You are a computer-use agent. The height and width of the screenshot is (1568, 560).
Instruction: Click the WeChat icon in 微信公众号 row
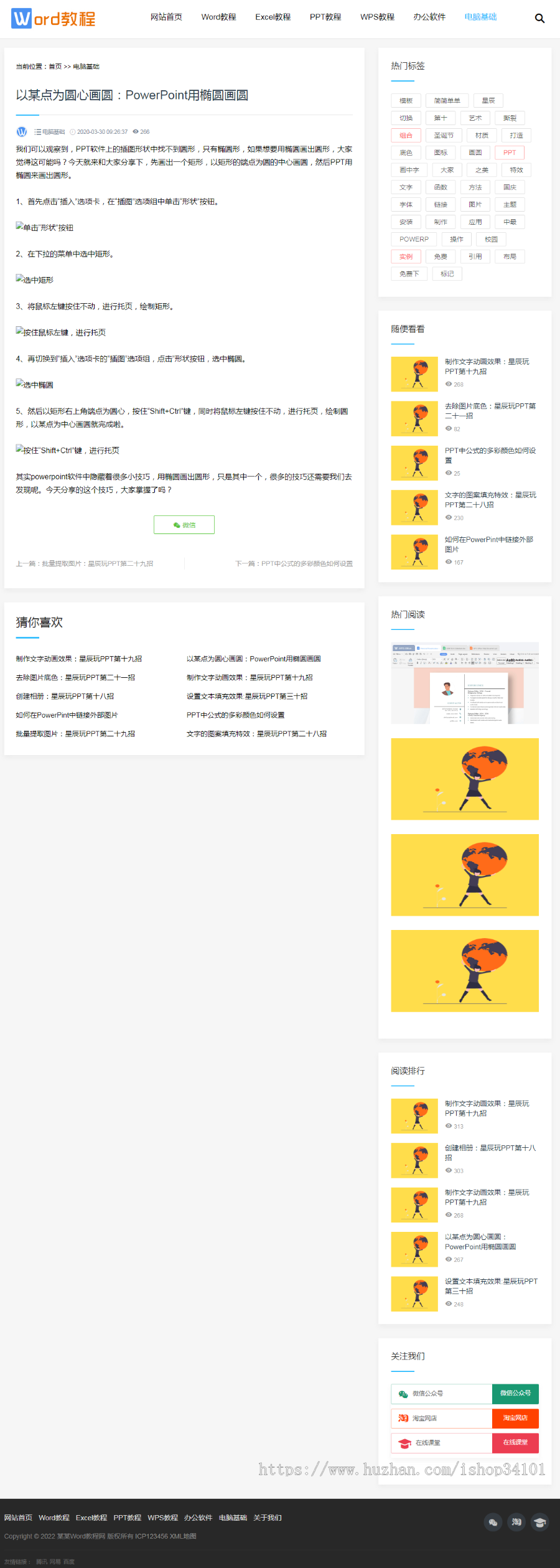pyautogui.click(x=403, y=1394)
